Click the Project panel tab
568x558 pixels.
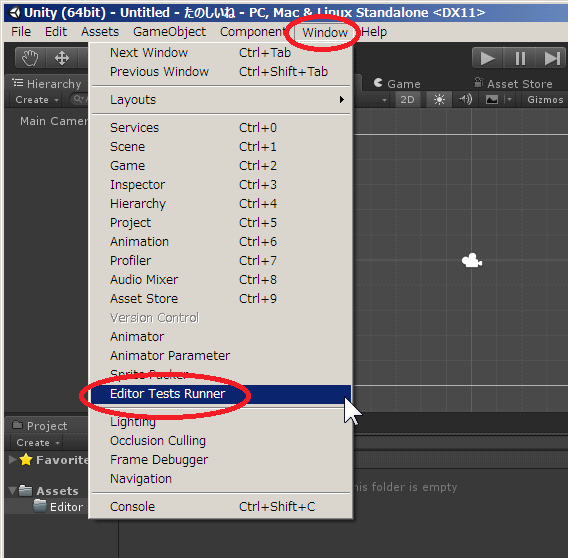pos(40,426)
